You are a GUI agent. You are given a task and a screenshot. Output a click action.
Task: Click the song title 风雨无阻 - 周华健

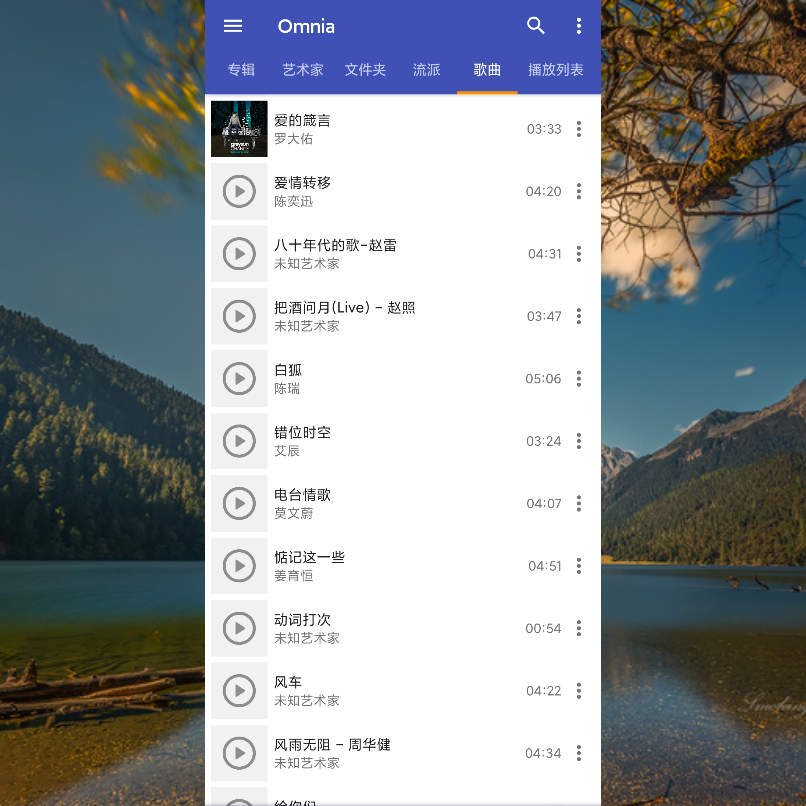332,745
